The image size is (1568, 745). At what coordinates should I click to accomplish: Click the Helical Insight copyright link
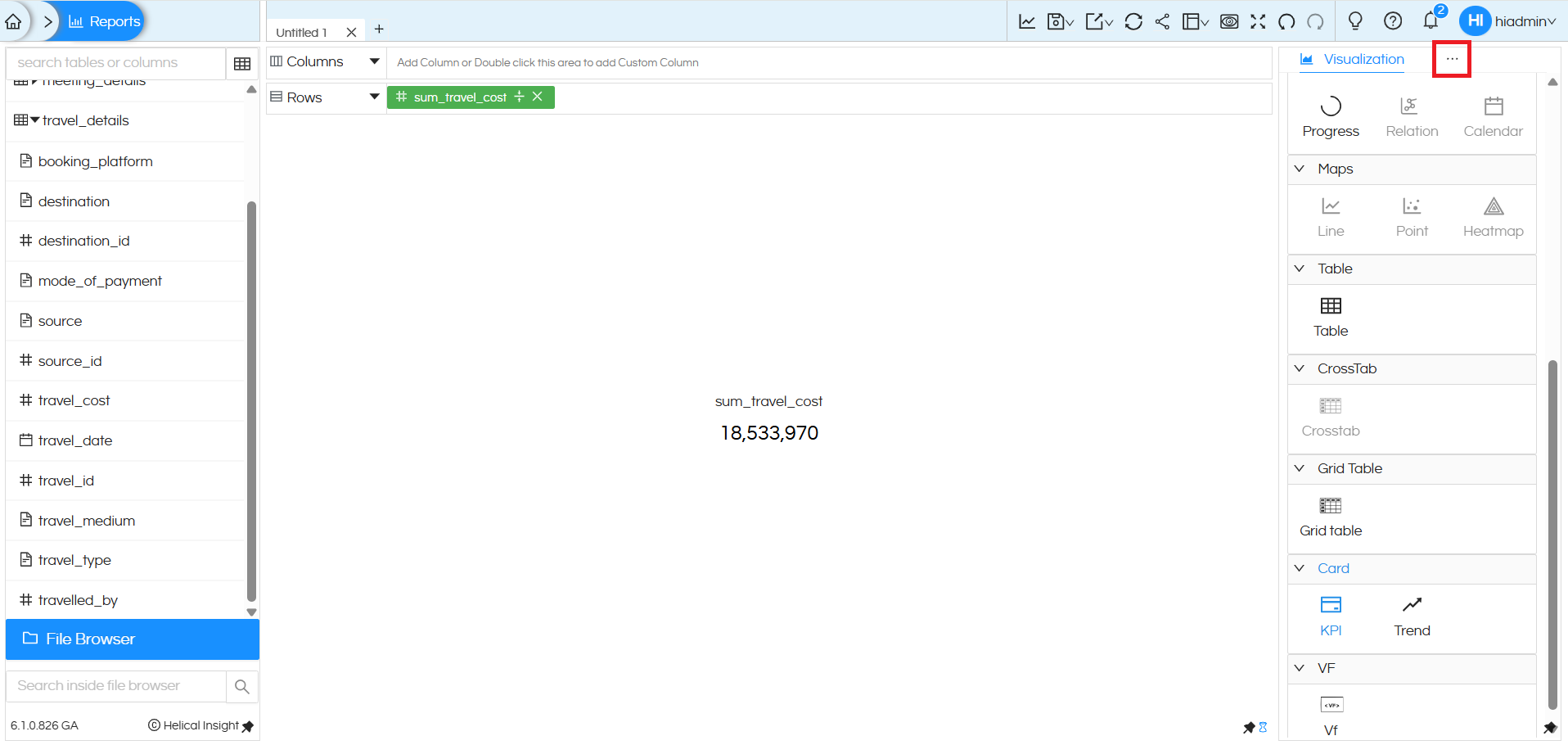click(x=194, y=725)
